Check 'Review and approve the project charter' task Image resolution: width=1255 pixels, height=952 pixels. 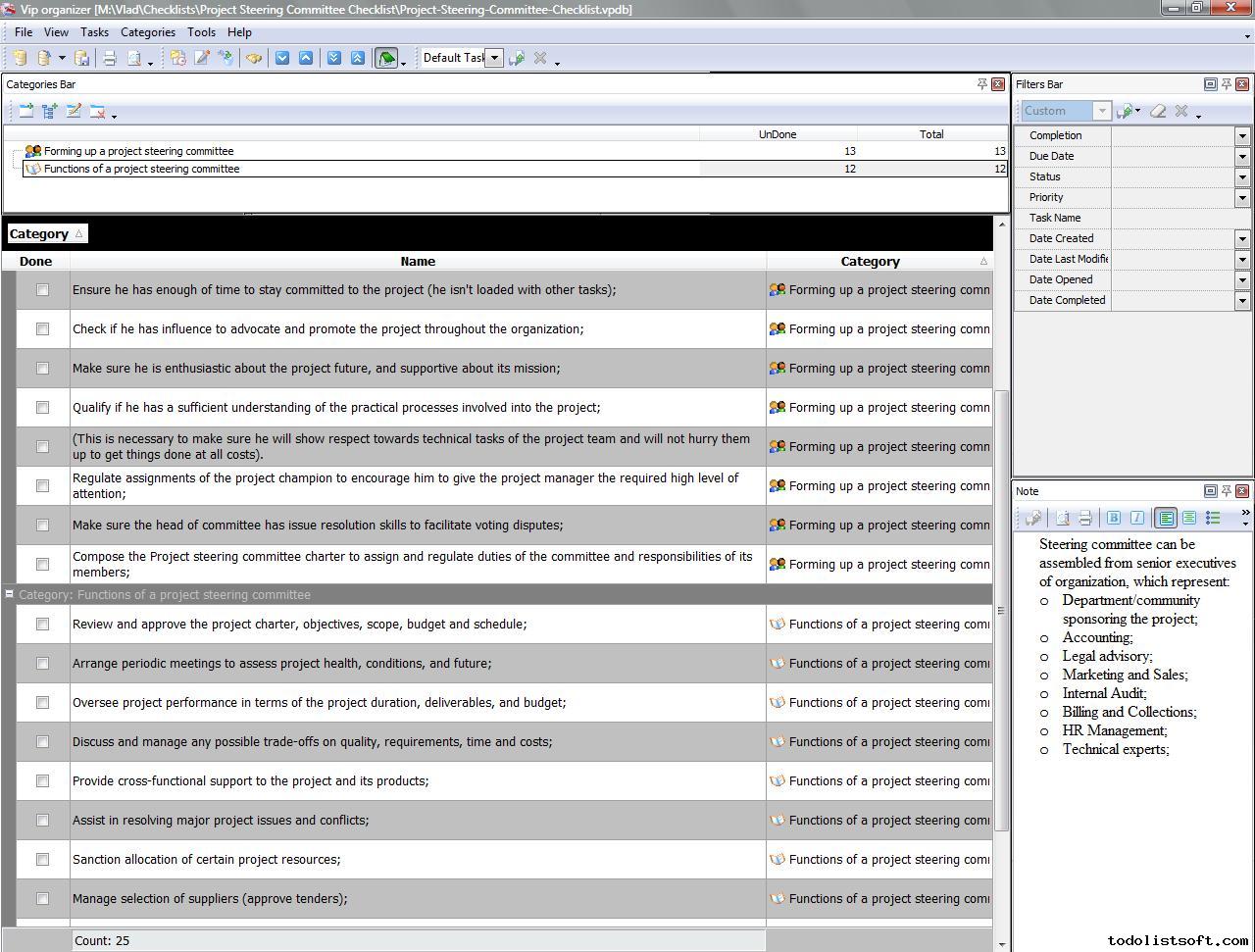[42, 624]
